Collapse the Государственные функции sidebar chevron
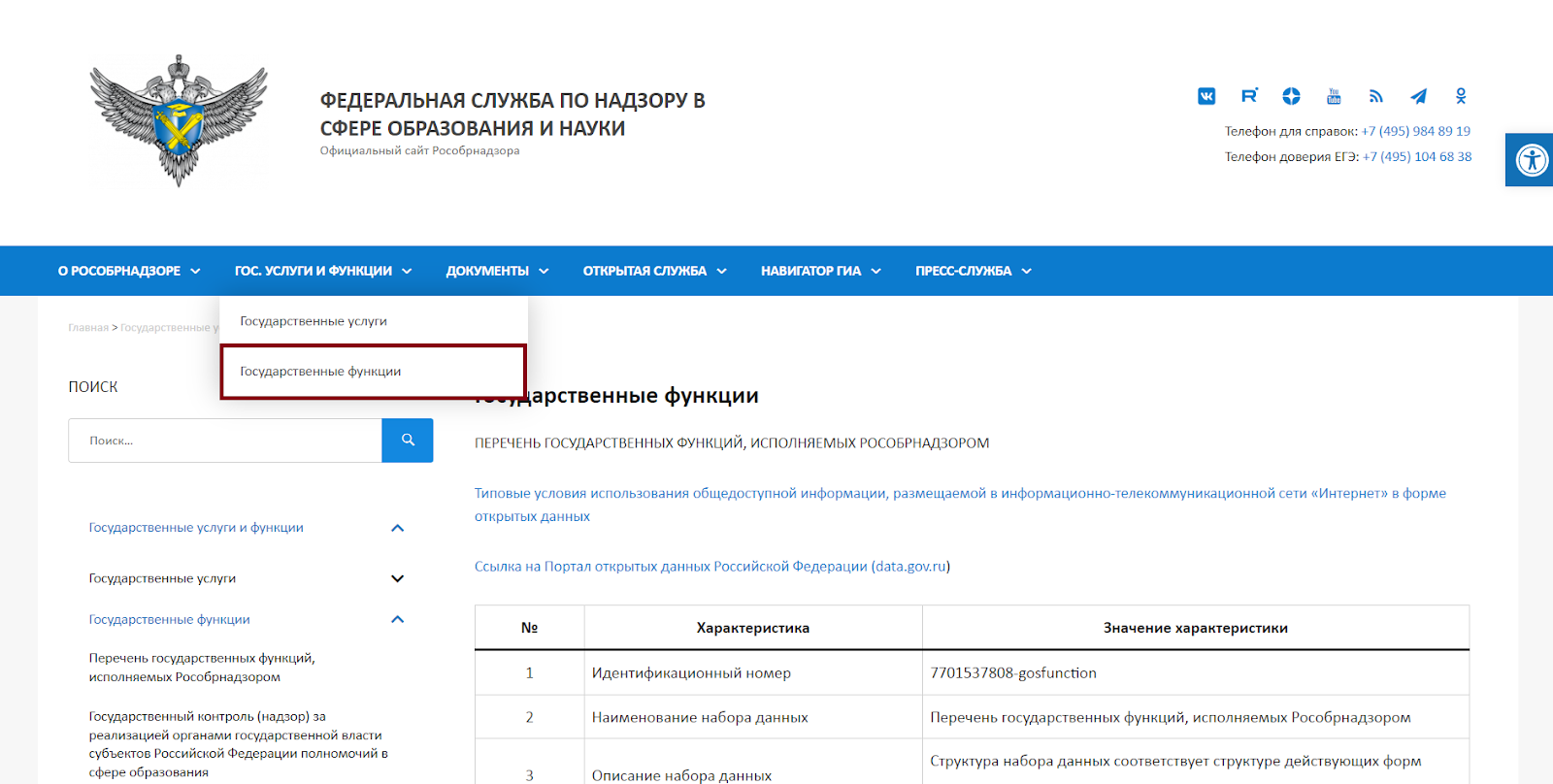The image size is (1553, 784). (x=397, y=619)
